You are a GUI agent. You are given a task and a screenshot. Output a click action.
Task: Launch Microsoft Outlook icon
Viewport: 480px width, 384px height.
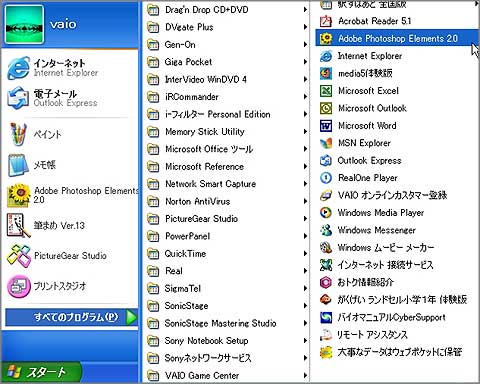point(326,108)
